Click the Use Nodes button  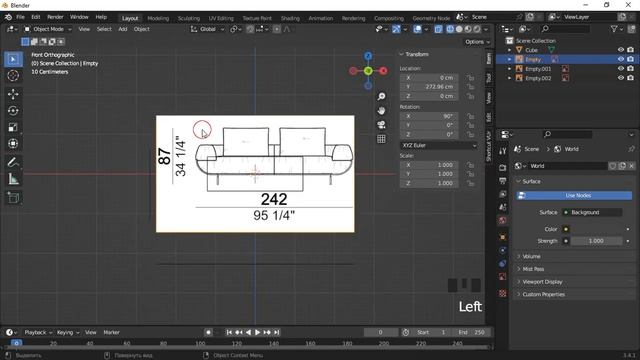pyautogui.click(x=574, y=196)
